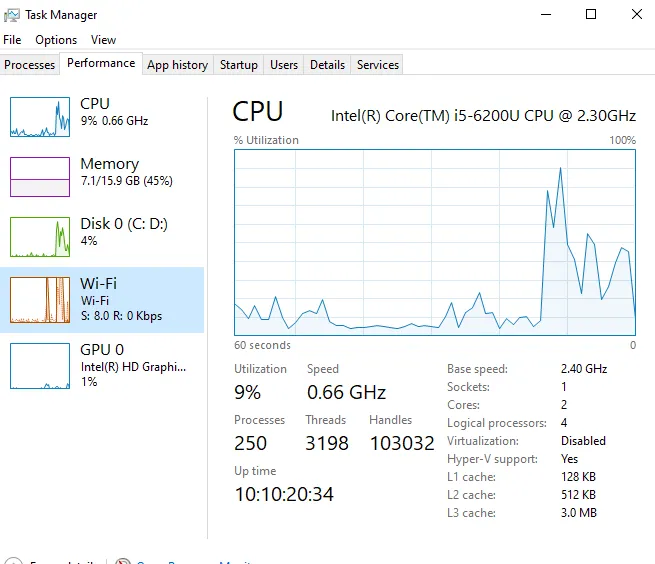Viewport: 655px width, 564px height.
Task: Open the File menu
Action: click(12, 40)
